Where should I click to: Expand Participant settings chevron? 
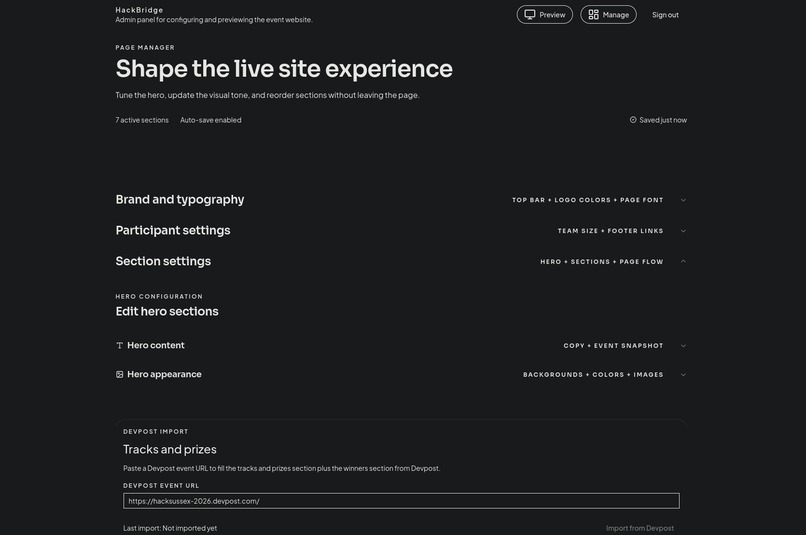[x=683, y=231]
